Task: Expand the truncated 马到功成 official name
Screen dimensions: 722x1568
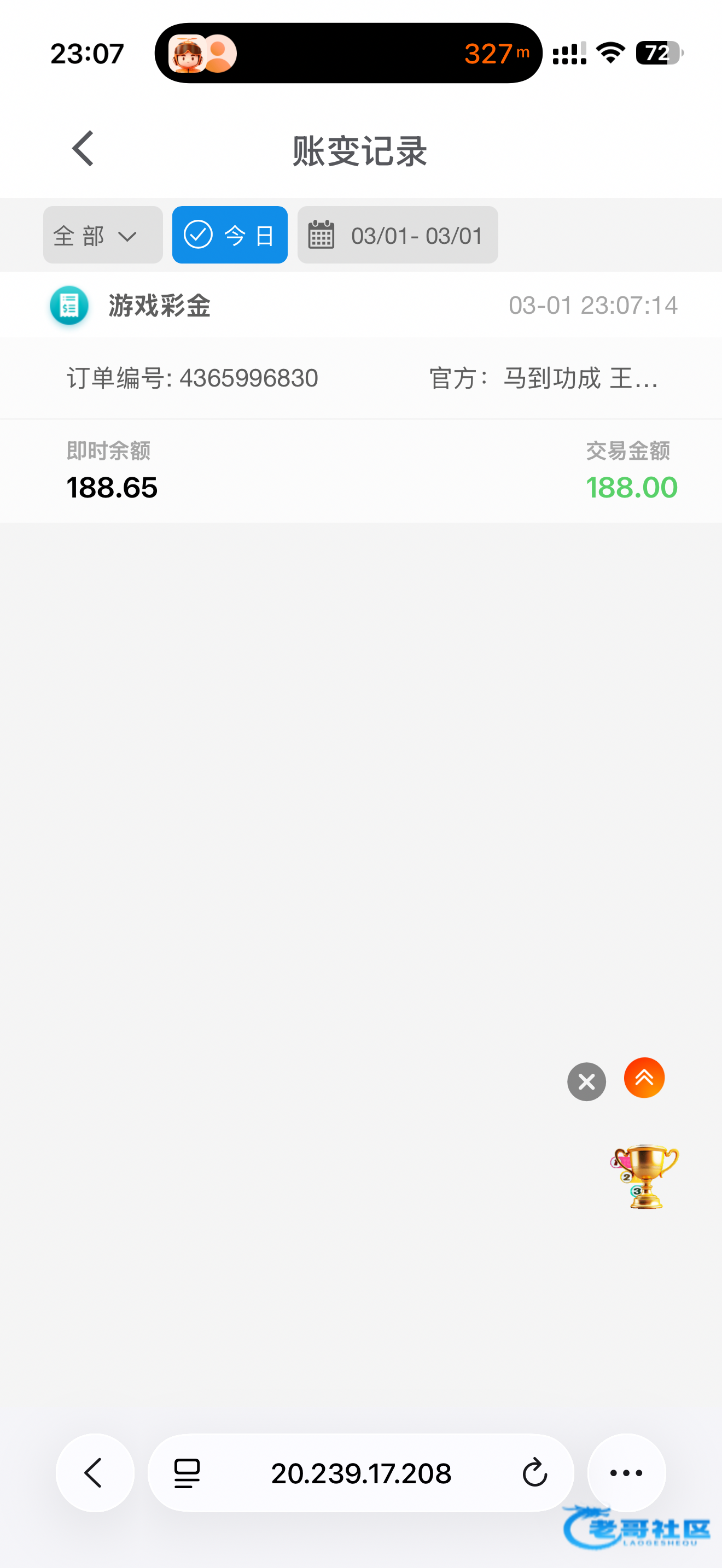Action: (x=580, y=379)
